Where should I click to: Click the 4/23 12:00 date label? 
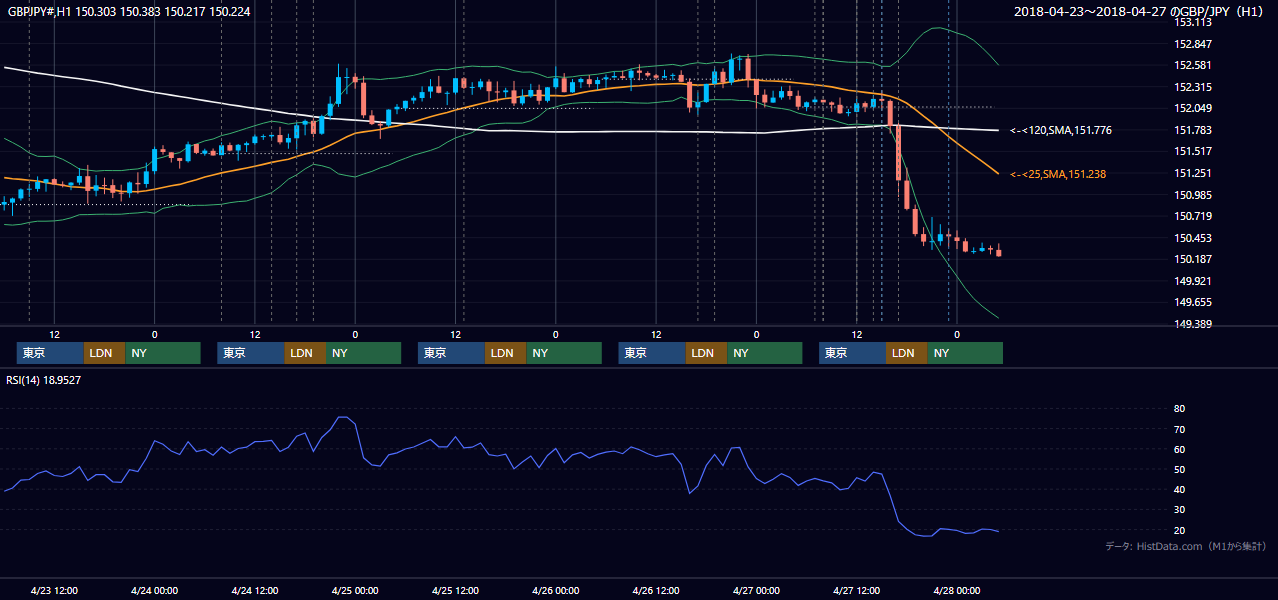pos(54,590)
